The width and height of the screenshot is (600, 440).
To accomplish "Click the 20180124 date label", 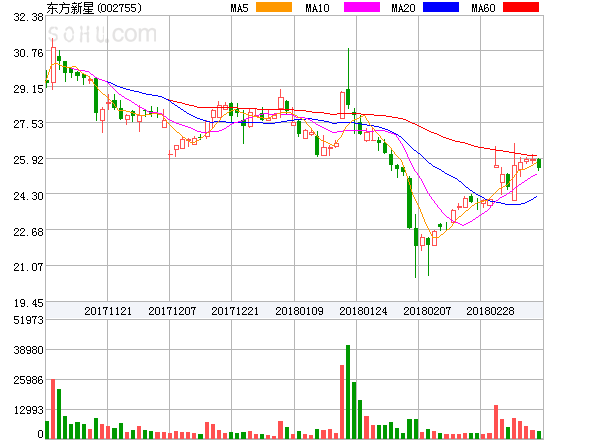I will click(363, 311).
